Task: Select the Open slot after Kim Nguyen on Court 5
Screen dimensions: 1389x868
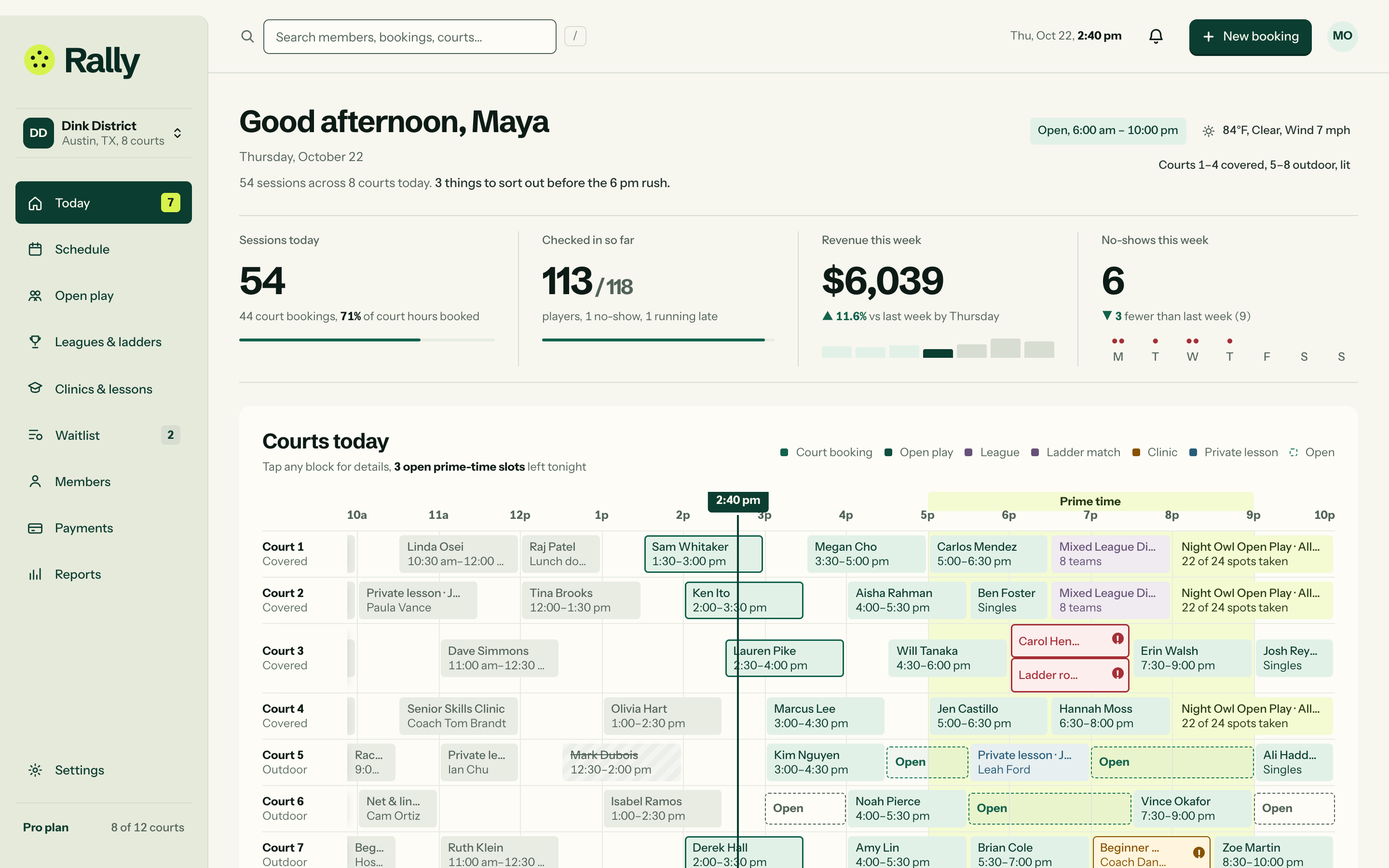Action: point(927,762)
